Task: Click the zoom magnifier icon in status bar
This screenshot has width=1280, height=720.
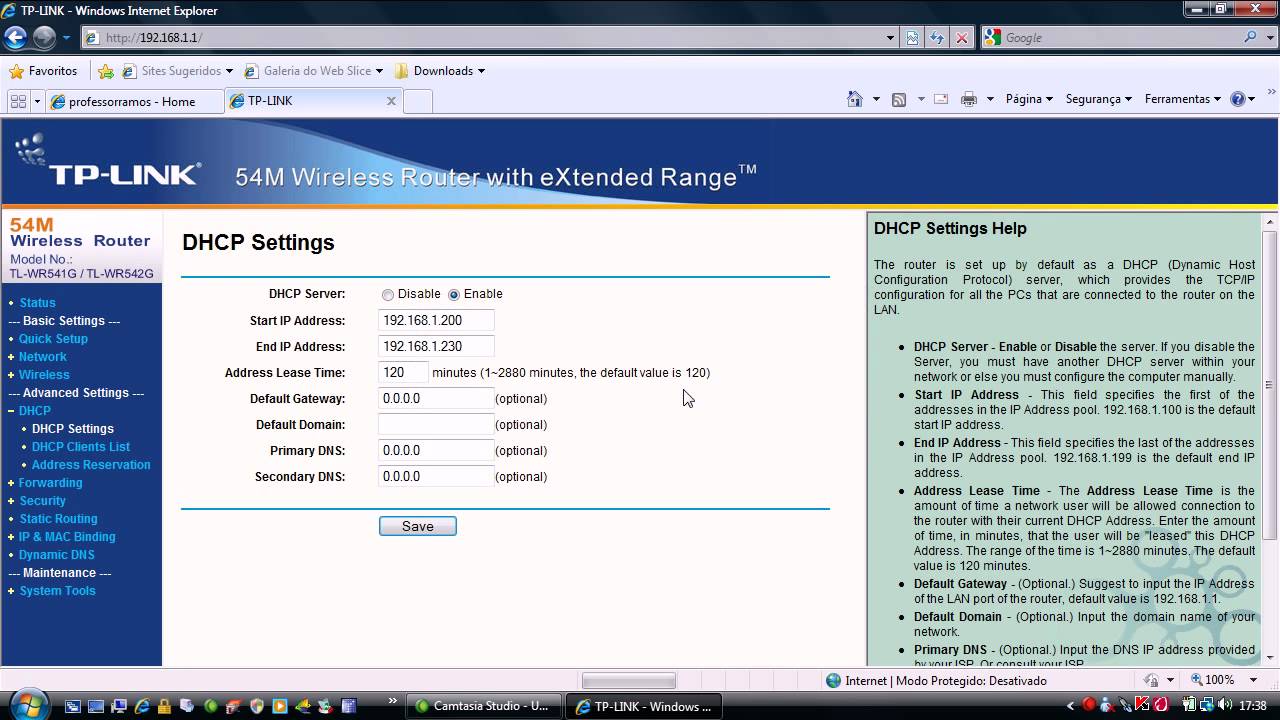Action: (1195, 680)
